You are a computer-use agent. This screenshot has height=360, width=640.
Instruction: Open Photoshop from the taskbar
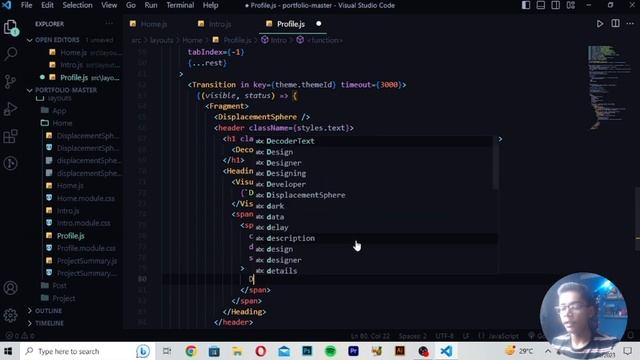[307, 351]
